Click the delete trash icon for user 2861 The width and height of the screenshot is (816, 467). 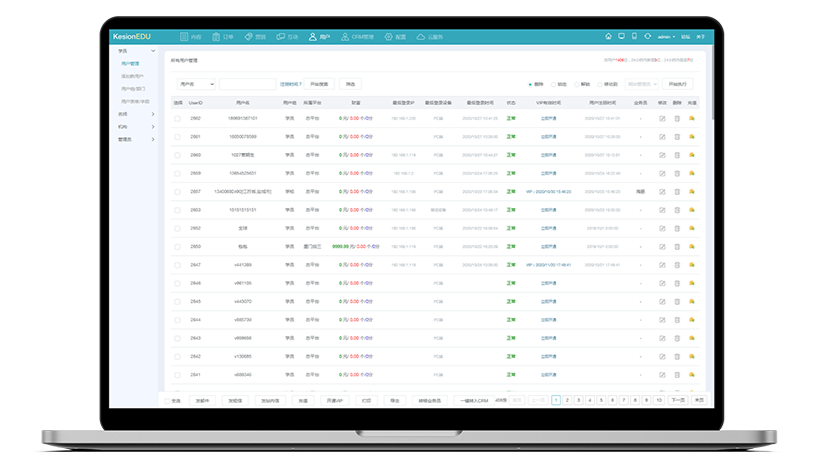(677, 136)
